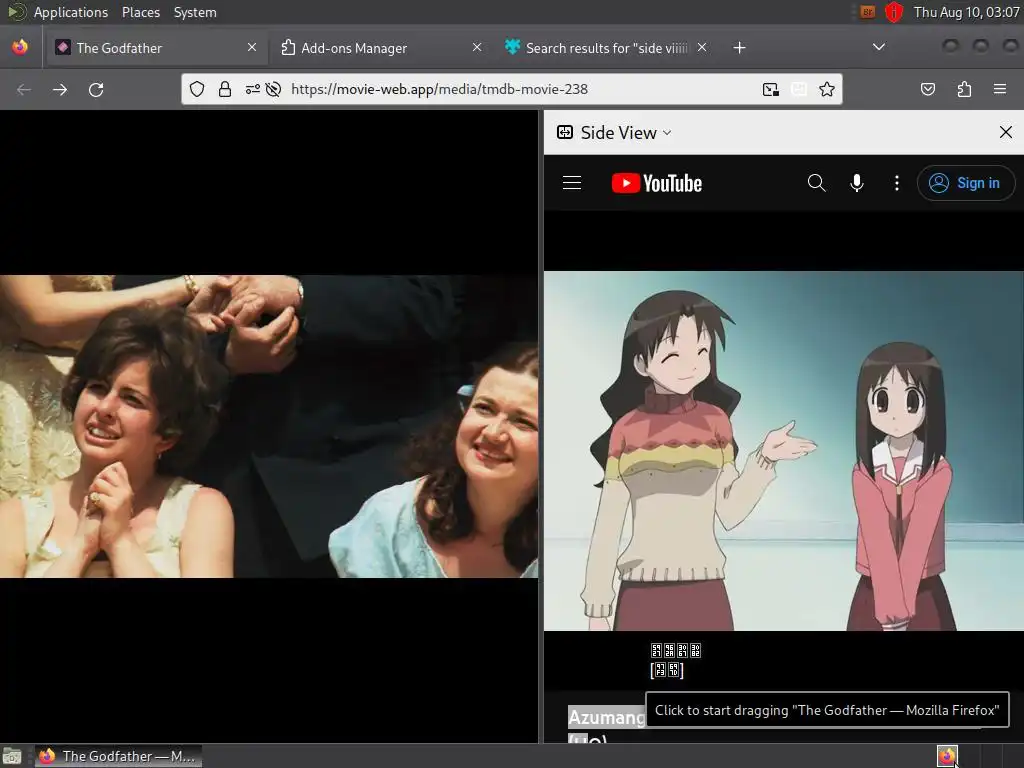Open the extensions puzzle icon
This screenshot has width=1024, height=768.
click(x=964, y=89)
